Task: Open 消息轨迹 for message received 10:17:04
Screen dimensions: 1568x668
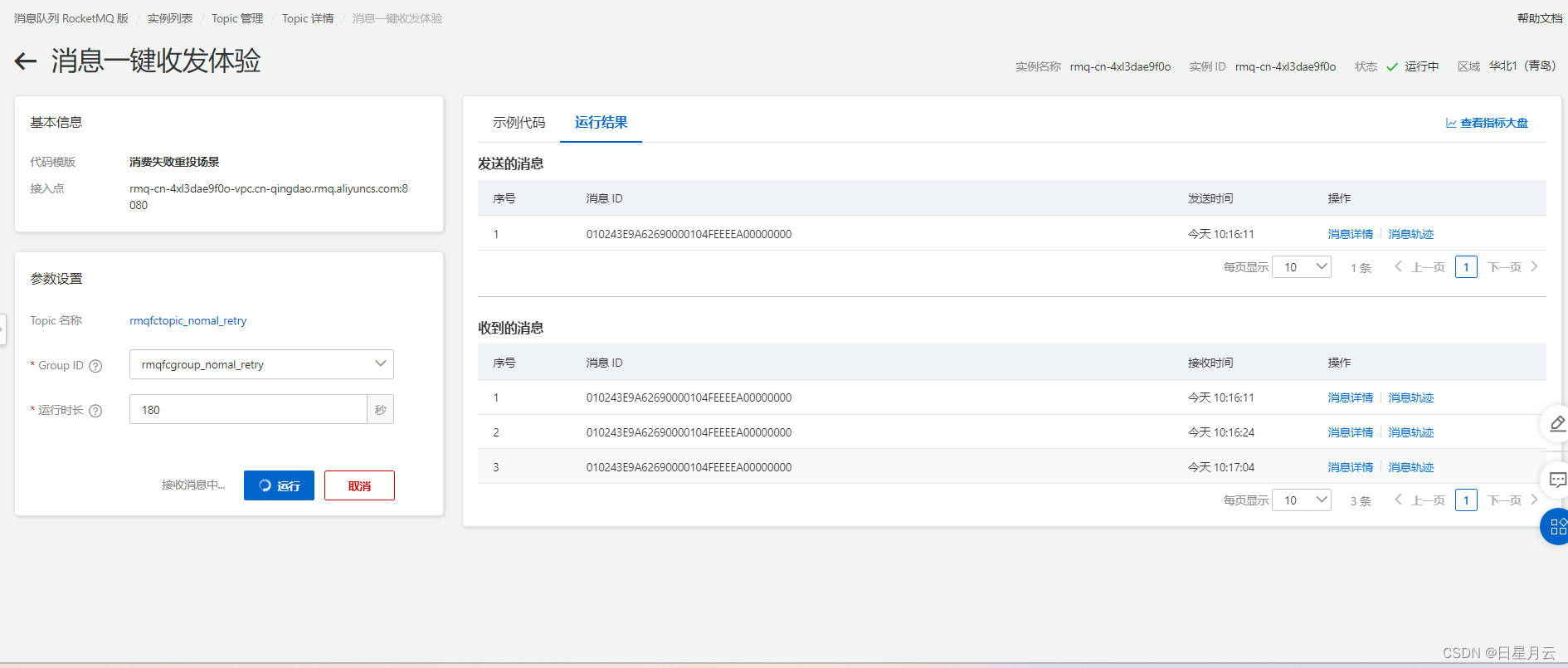Action: coord(1411,467)
